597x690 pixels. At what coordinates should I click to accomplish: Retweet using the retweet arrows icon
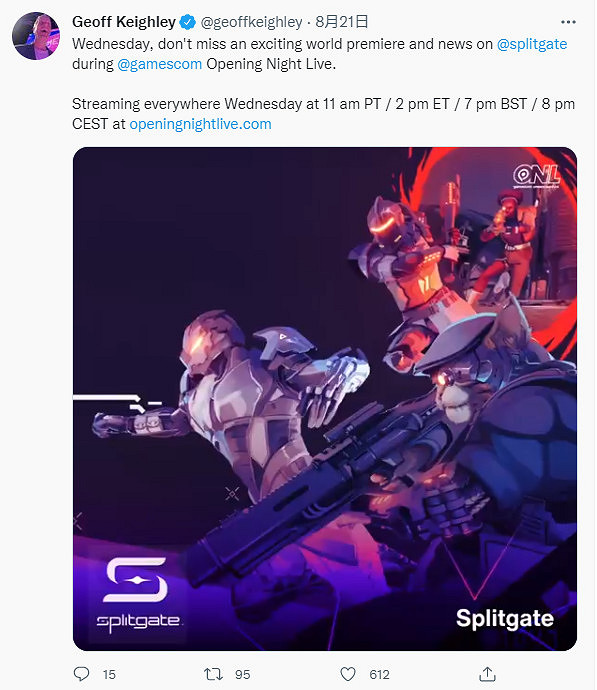point(213,674)
